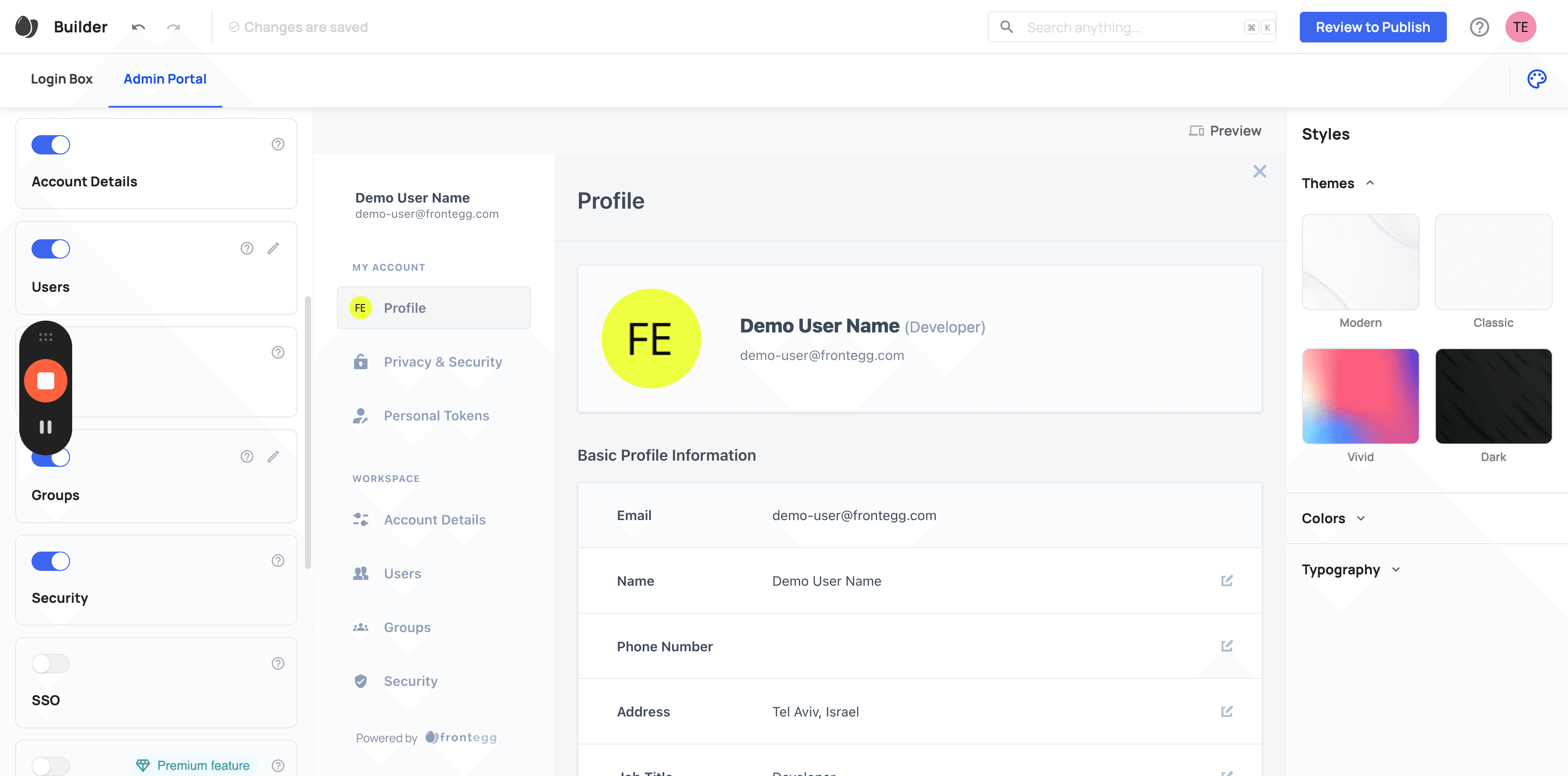Disable the Users toggle
1568x776 pixels.
point(50,249)
